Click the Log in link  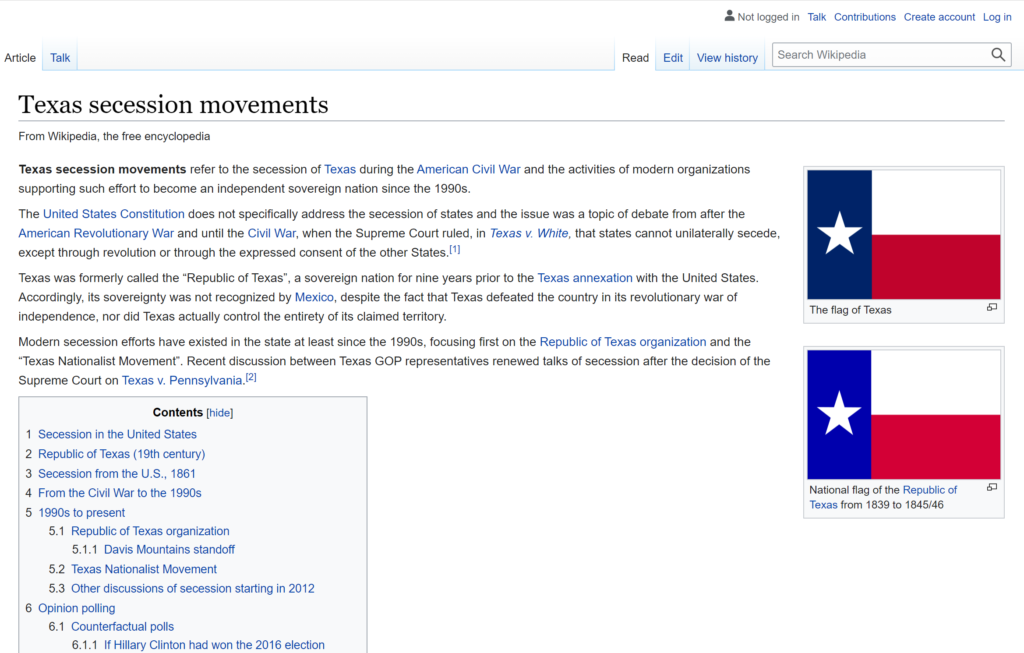click(x=997, y=17)
